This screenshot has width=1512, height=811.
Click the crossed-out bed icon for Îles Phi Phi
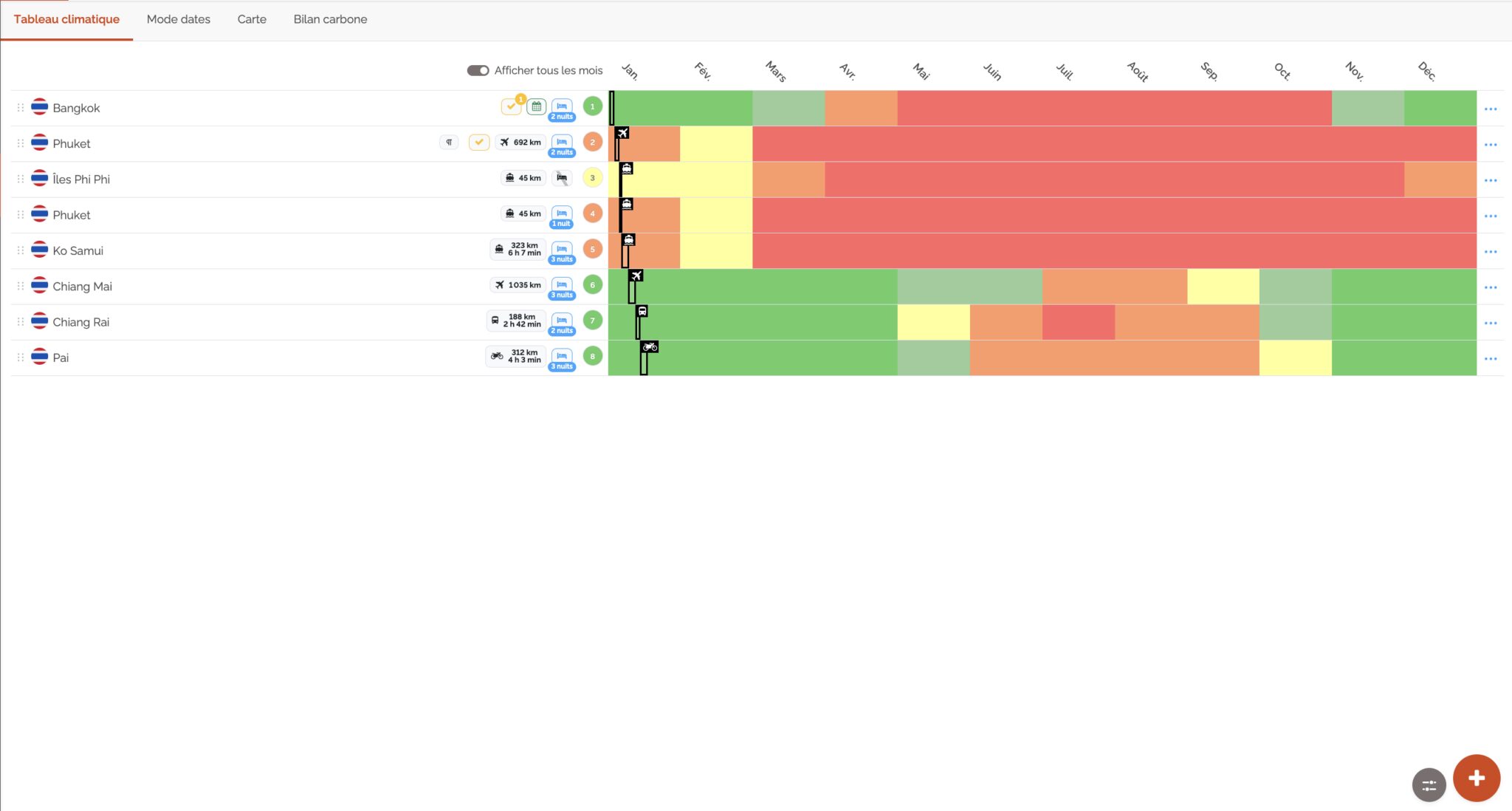[562, 178]
